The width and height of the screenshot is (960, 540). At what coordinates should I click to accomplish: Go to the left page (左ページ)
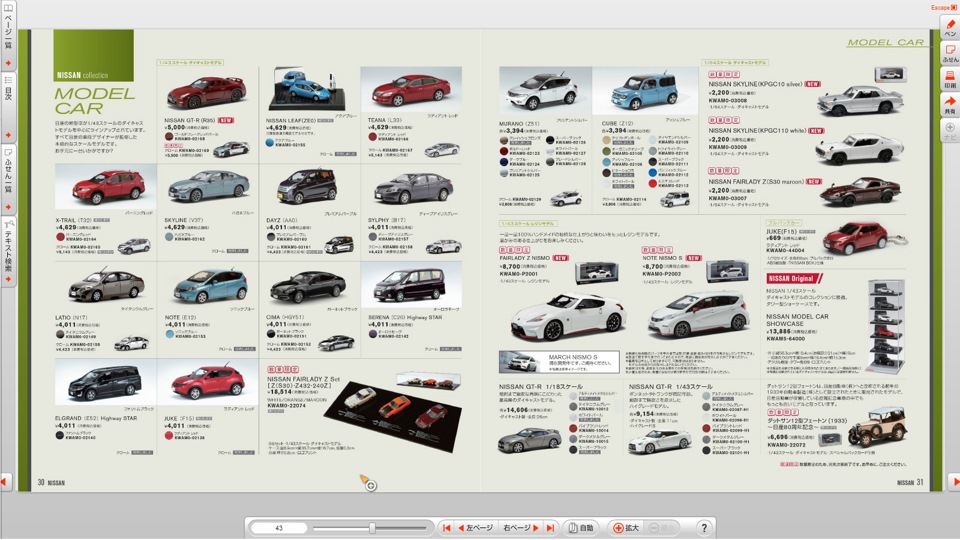476,528
